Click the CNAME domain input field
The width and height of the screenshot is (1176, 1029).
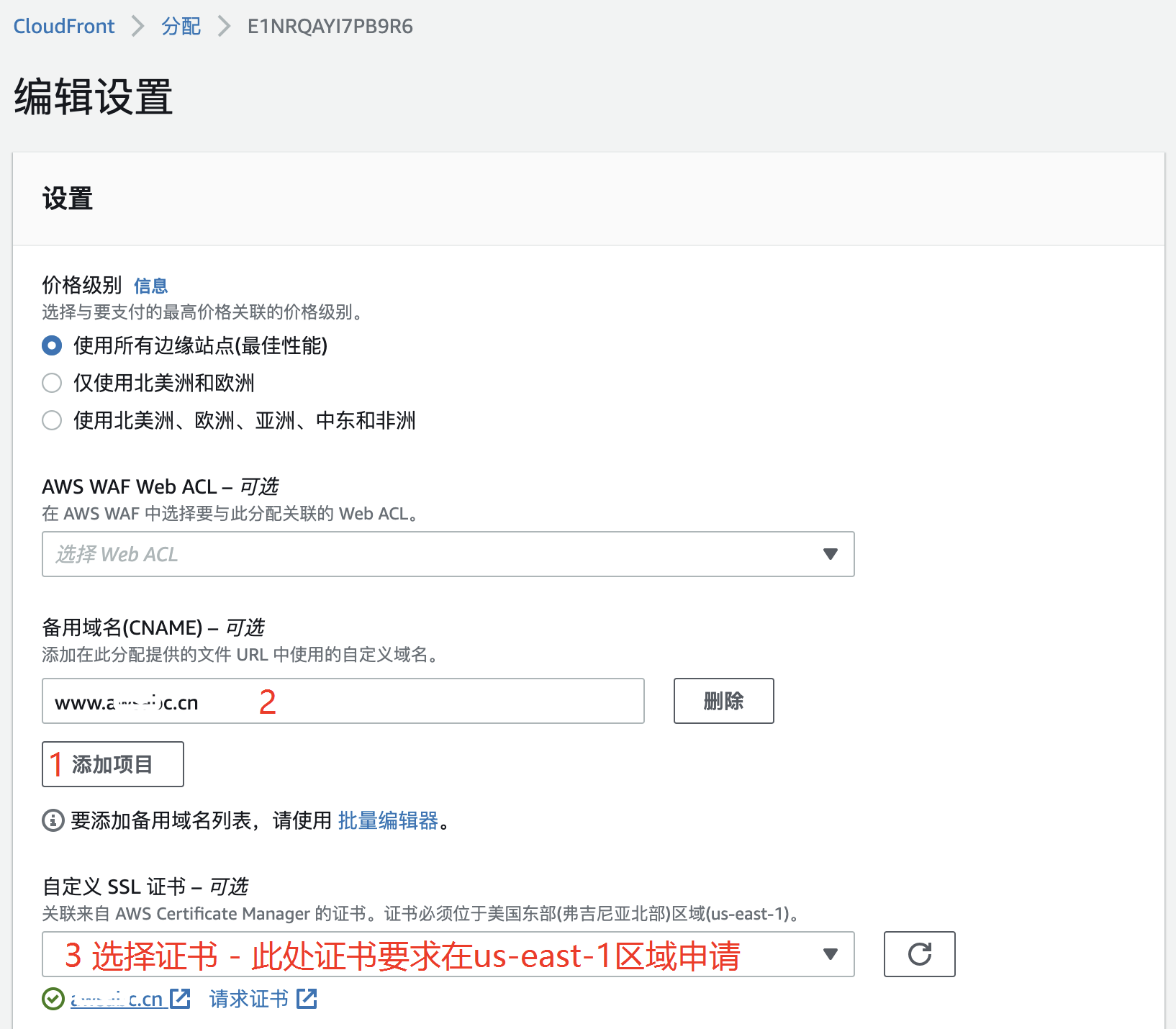[342, 700]
